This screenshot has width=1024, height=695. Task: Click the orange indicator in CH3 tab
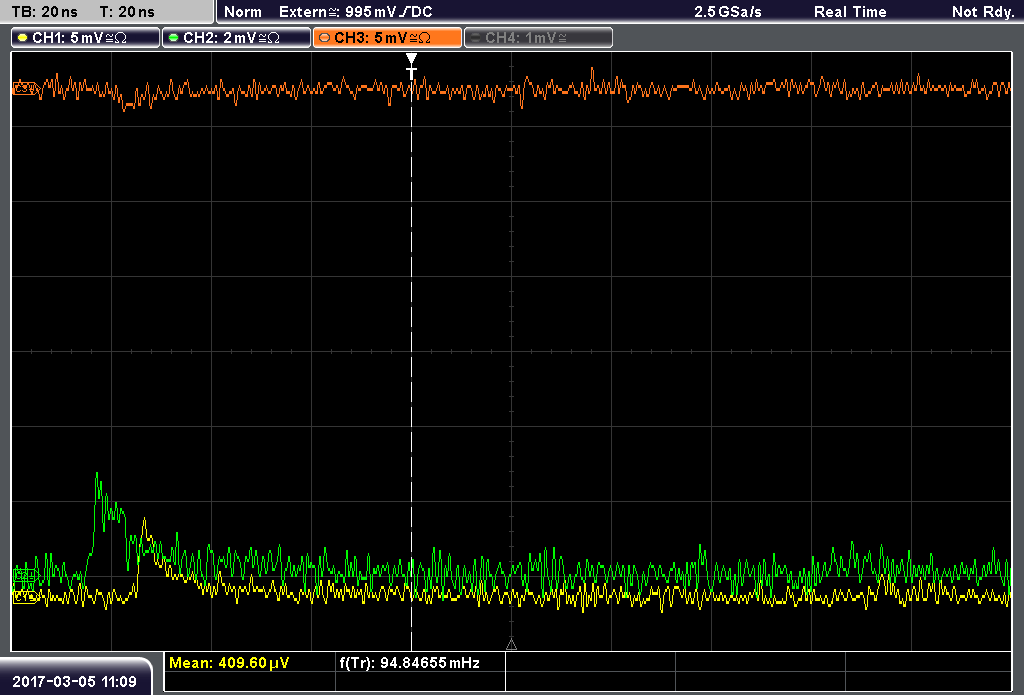(x=325, y=38)
